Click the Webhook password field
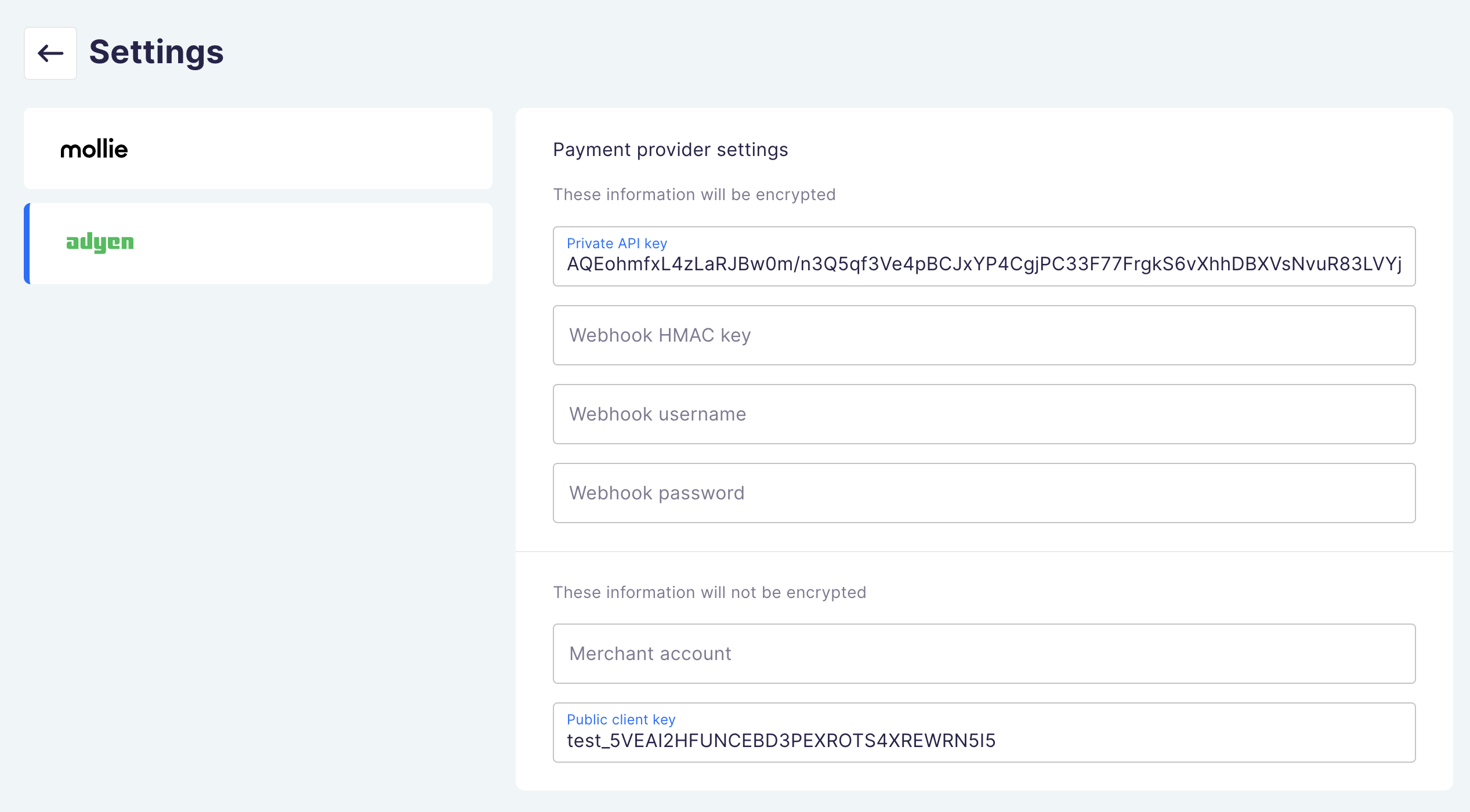 [x=984, y=493]
